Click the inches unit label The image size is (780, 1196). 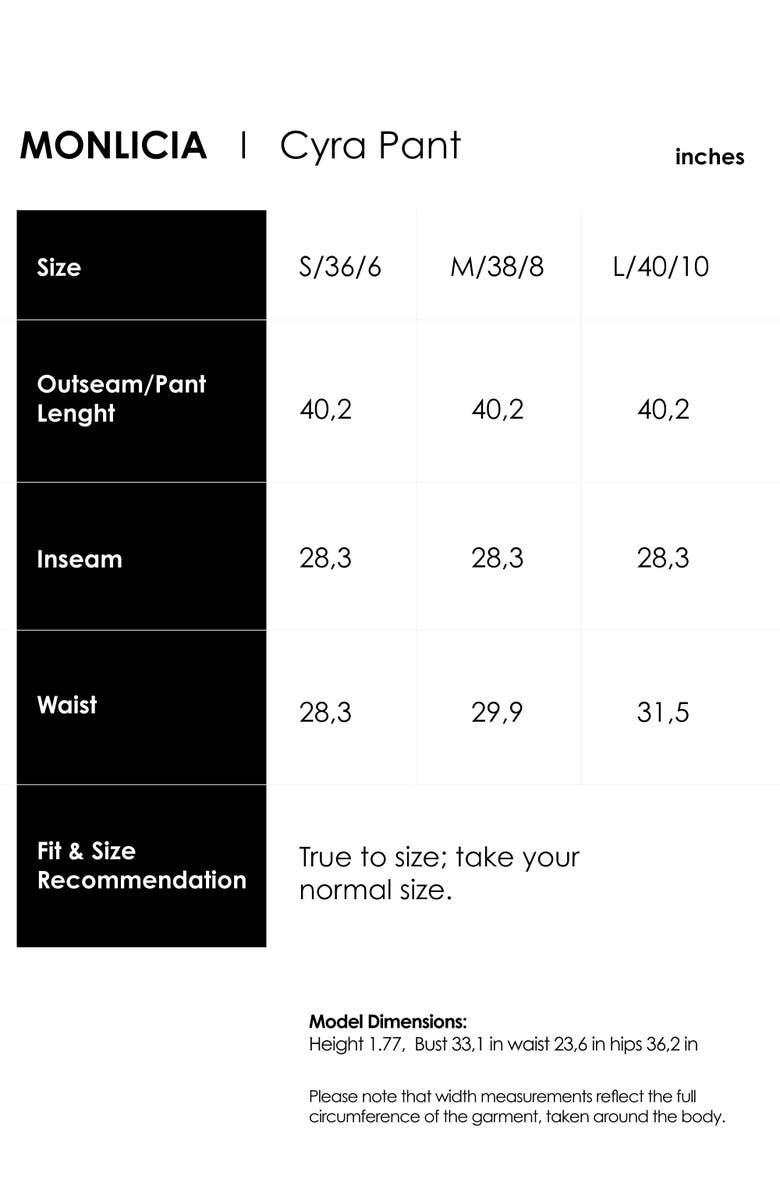709,157
